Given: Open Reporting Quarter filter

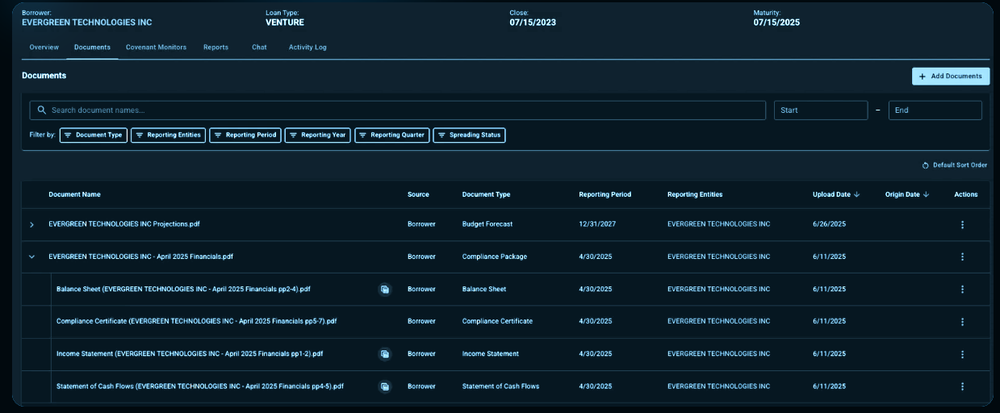Looking at the screenshot, I should (x=392, y=136).
